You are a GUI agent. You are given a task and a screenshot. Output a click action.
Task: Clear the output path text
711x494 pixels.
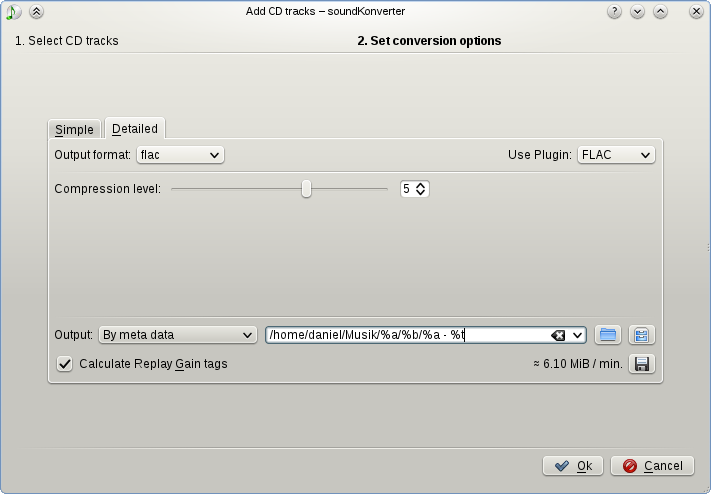click(x=558, y=335)
